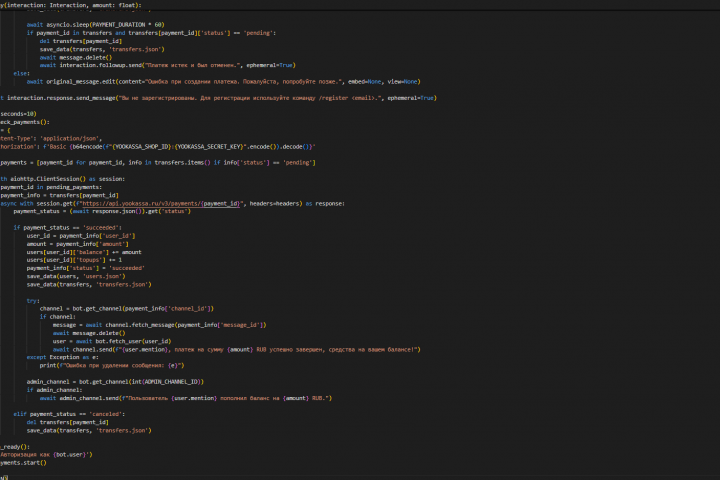The height and width of the screenshot is (480, 720).
Task: Click the line checking status equals 'pending' in transfers
Action: [151, 33]
